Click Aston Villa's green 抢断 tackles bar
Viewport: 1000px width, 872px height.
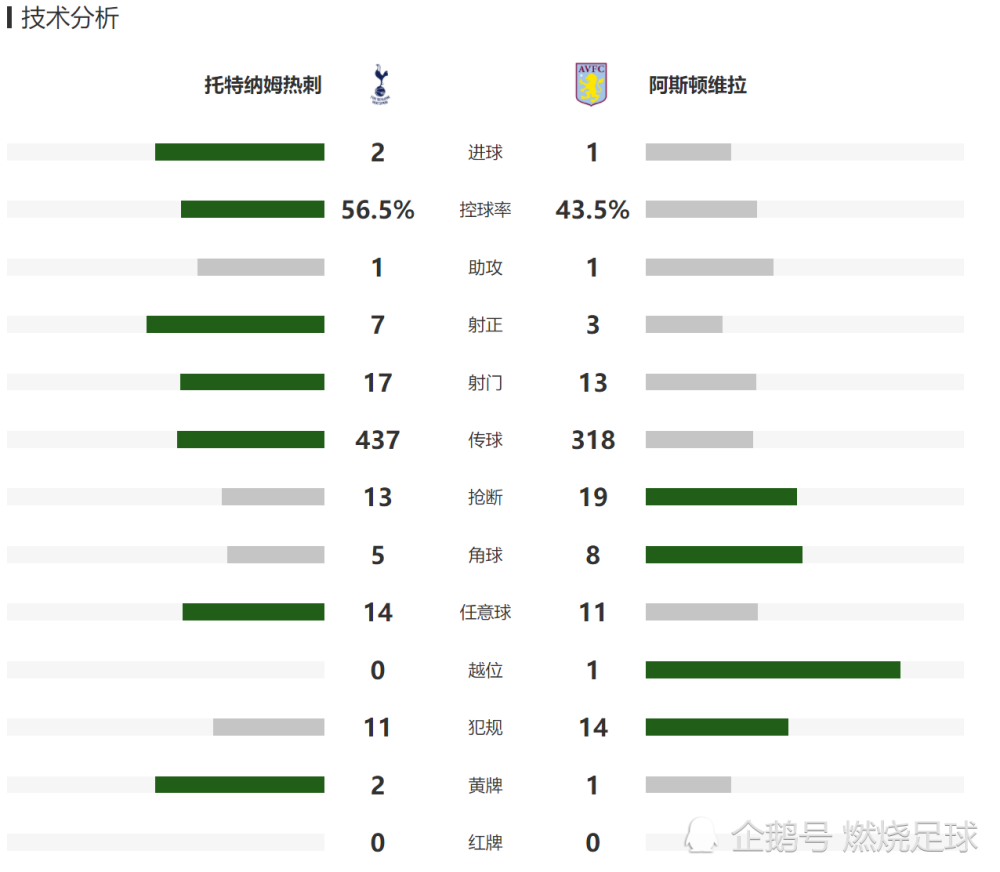point(721,497)
